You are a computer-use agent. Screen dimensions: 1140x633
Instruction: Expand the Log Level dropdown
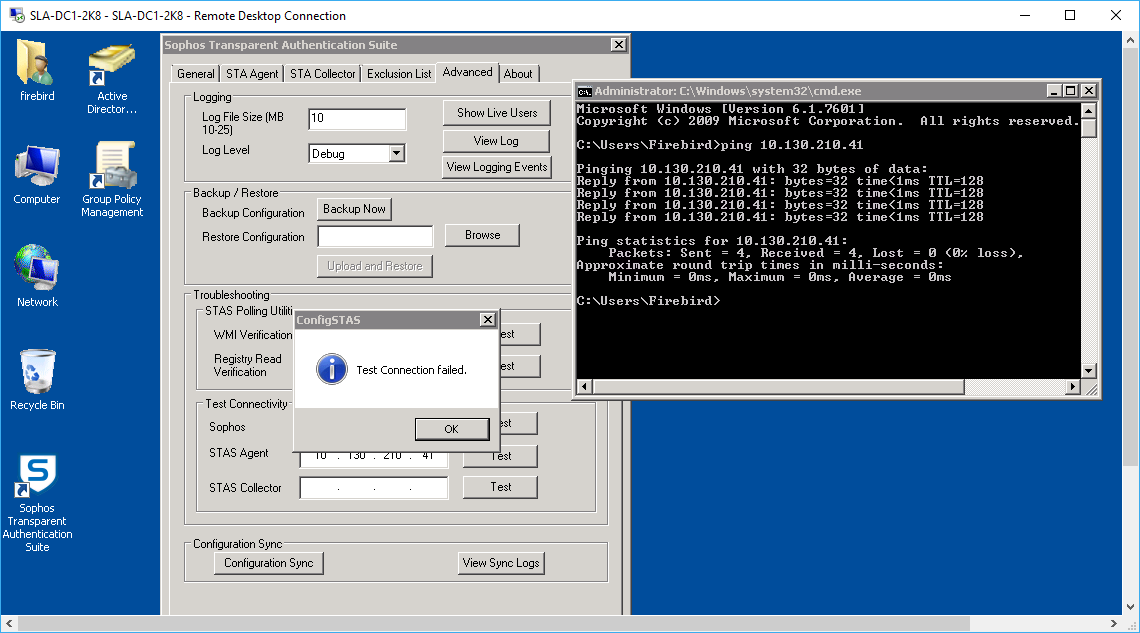click(396, 153)
